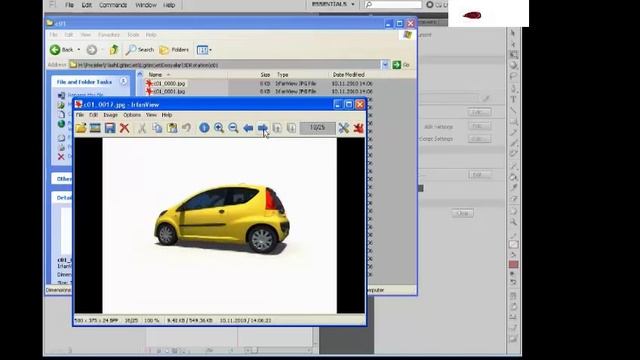Screen dimensions: 640x360
Task: Open Back history dropdown arrow in Explorer
Action: pyautogui.click(x=79, y=50)
